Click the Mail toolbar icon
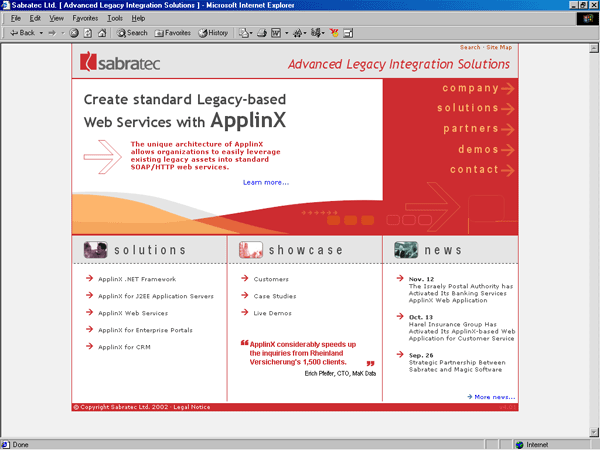This screenshot has width=600, height=450. [x=243, y=33]
